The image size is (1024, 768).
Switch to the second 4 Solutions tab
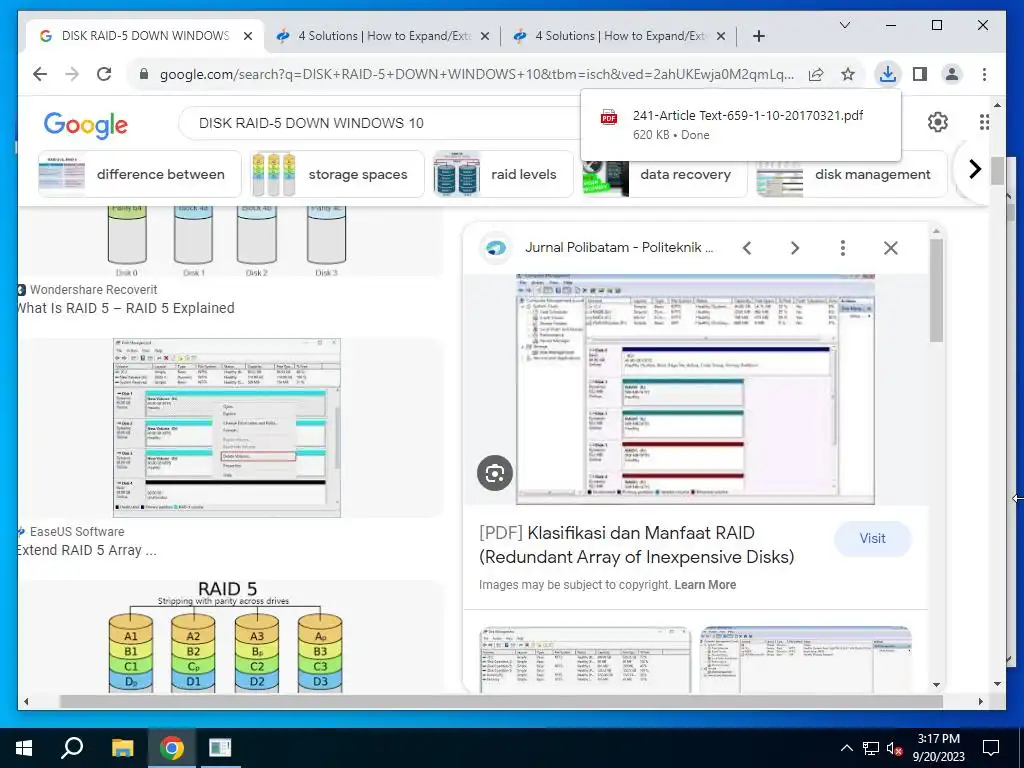click(x=384, y=36)
